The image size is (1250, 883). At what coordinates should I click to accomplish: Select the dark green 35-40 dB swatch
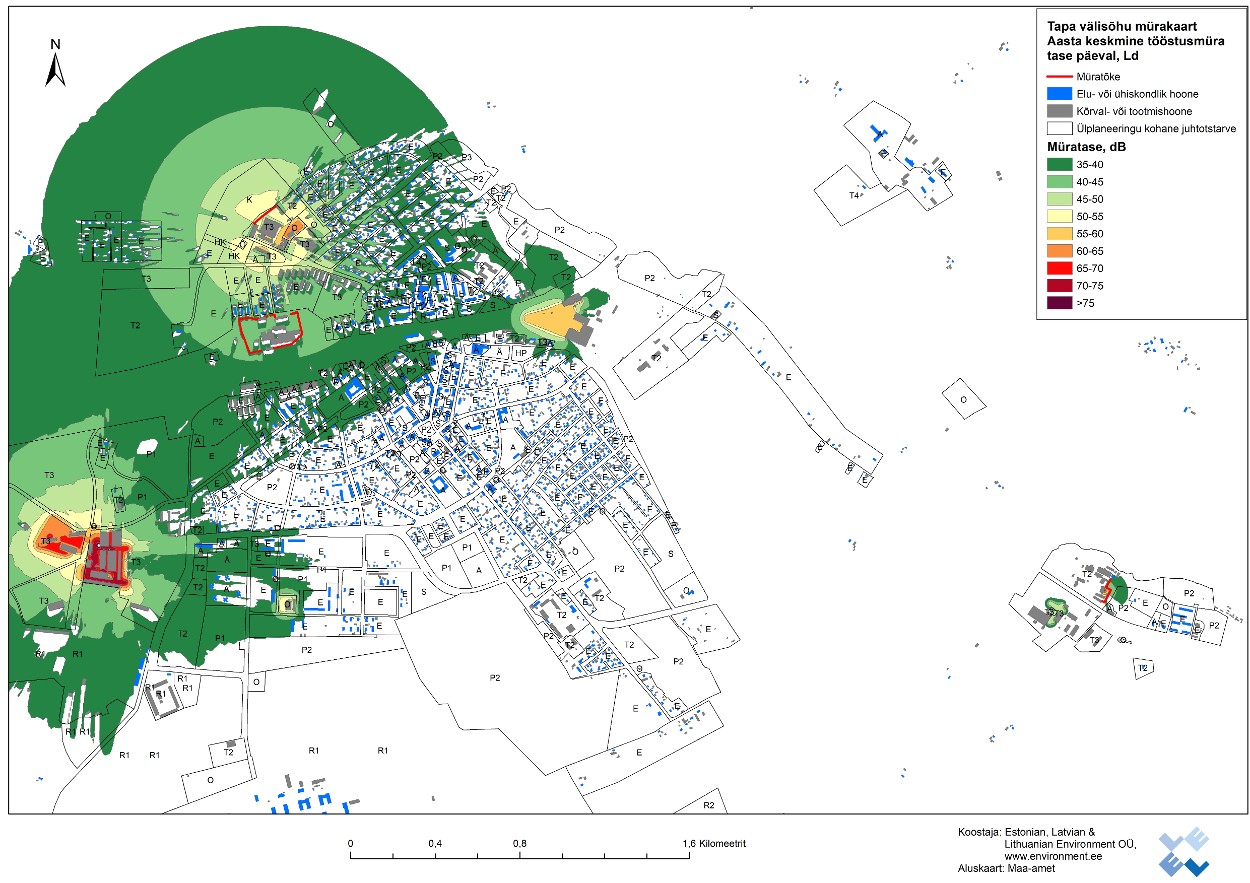point(1059,164)
